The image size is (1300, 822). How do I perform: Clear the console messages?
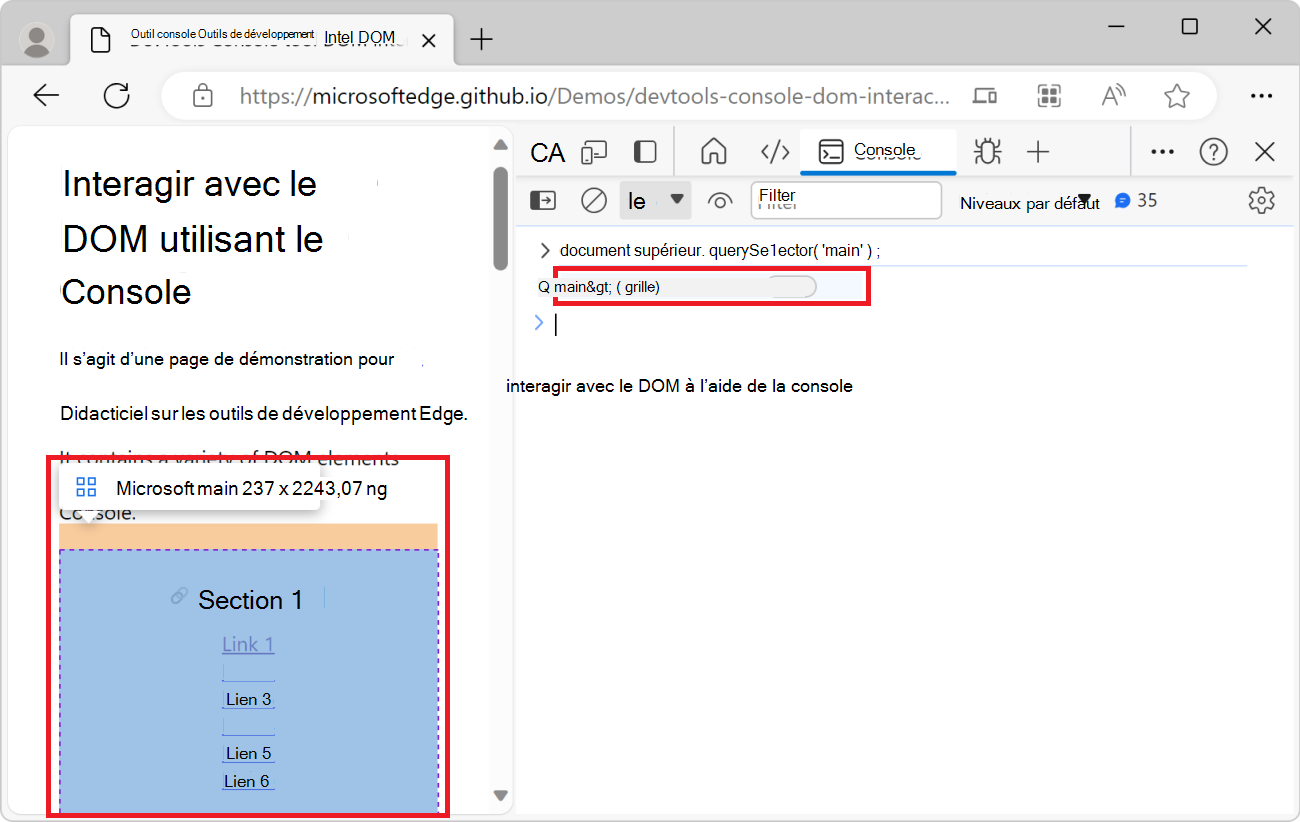(593, 200)
